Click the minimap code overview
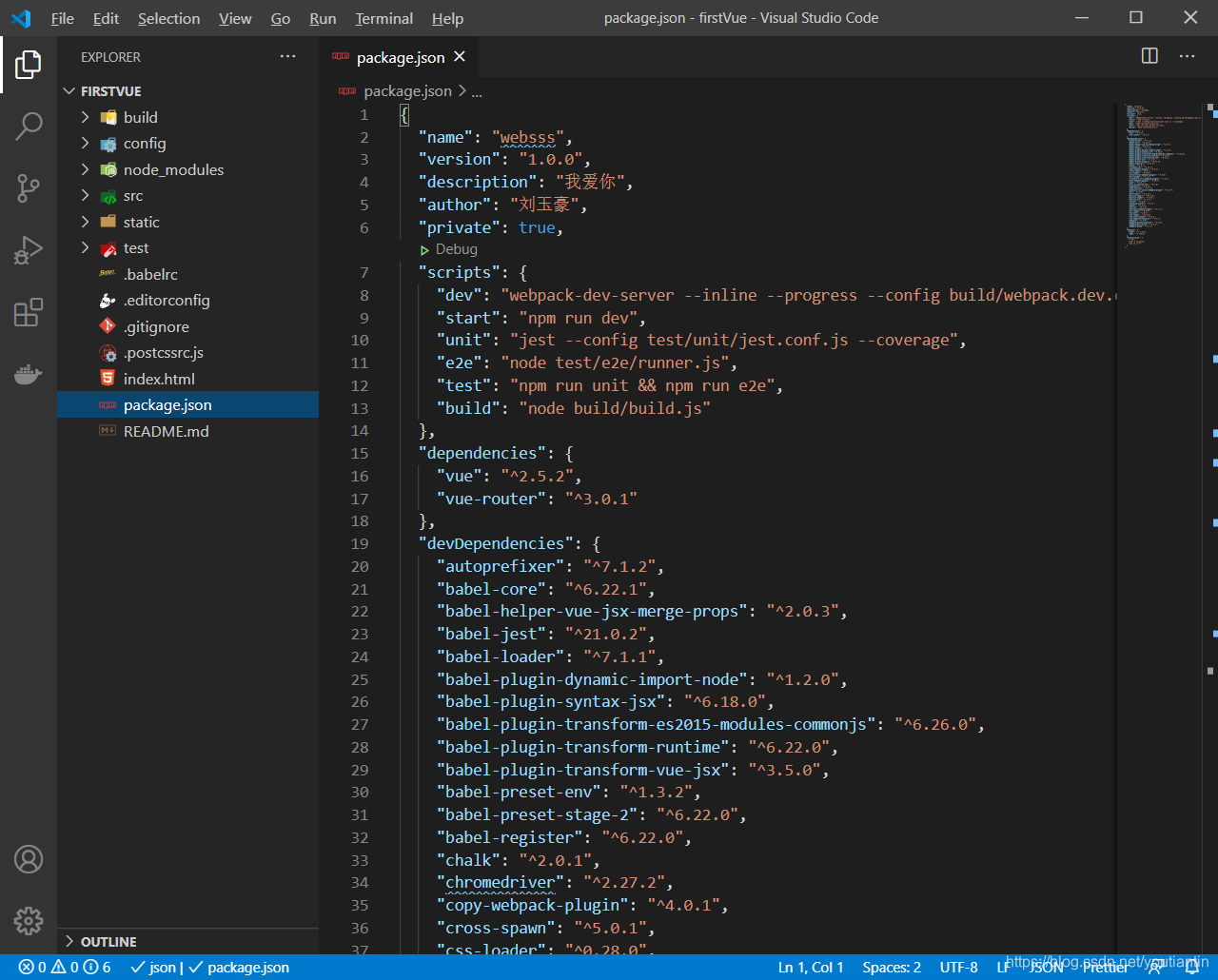Screen dimensions: 1218x980 pyautogui.click(x=1161, y=176)
